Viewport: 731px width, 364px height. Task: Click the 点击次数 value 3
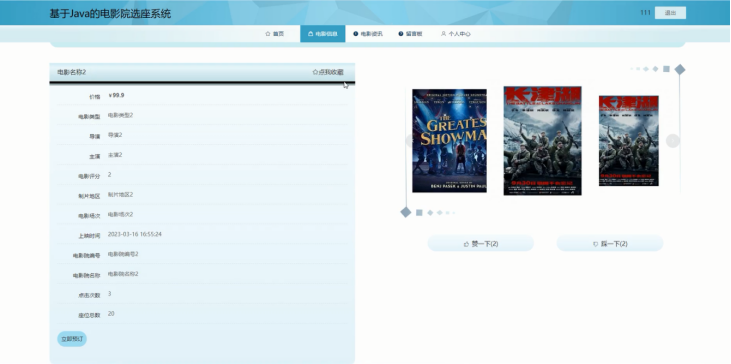110,294
